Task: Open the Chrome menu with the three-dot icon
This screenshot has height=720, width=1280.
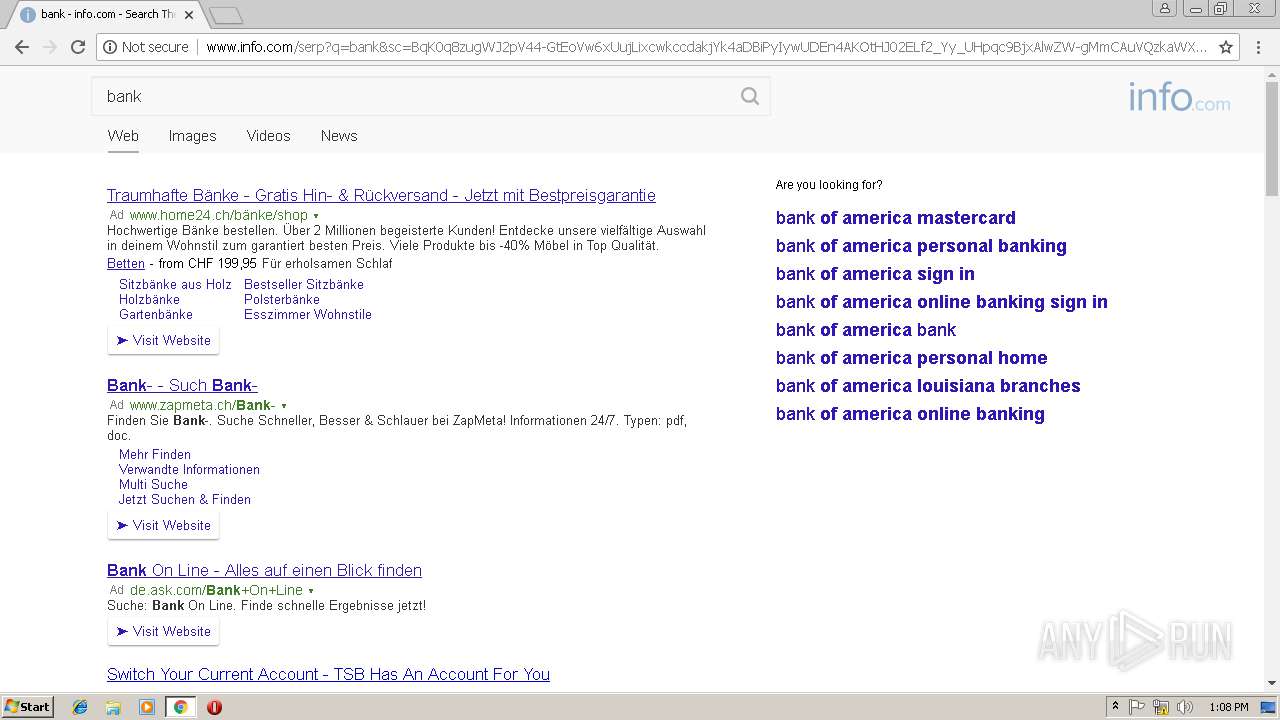Action: [x=1257, y=47]
